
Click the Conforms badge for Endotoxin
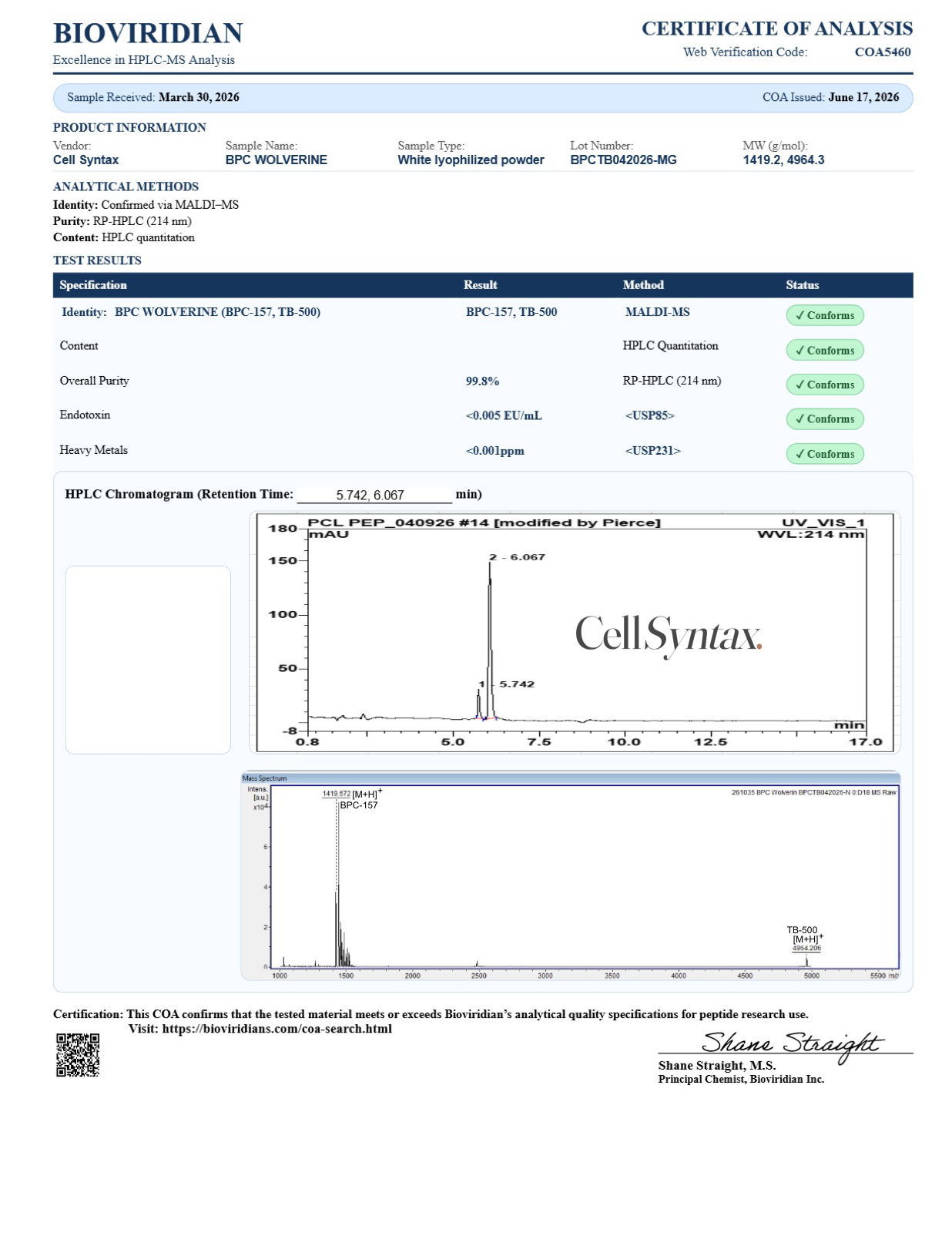pos(825,419)
